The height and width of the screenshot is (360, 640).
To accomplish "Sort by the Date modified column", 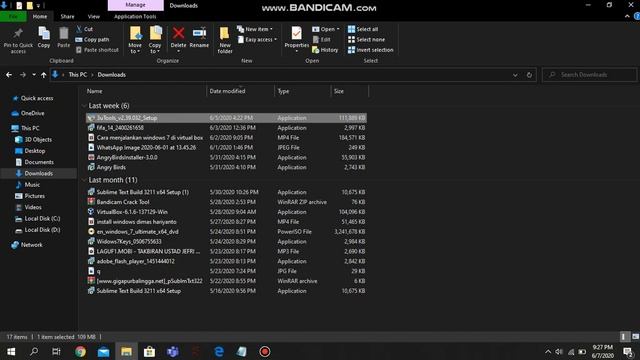I will tap(227, 91).
